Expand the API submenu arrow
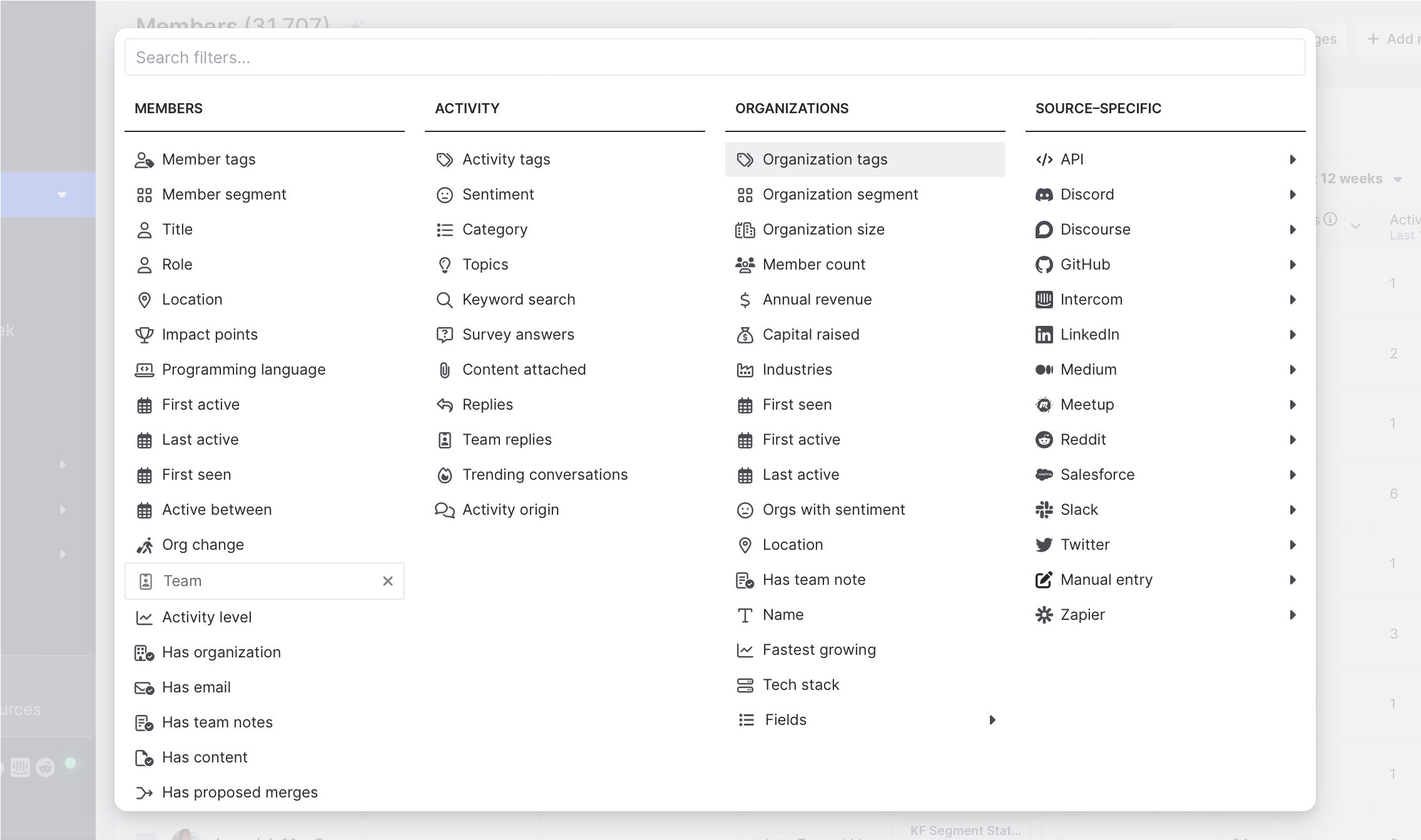The height and width of the screenshot is (840, 1421). pyautogui.click(x=1293, y=159)
